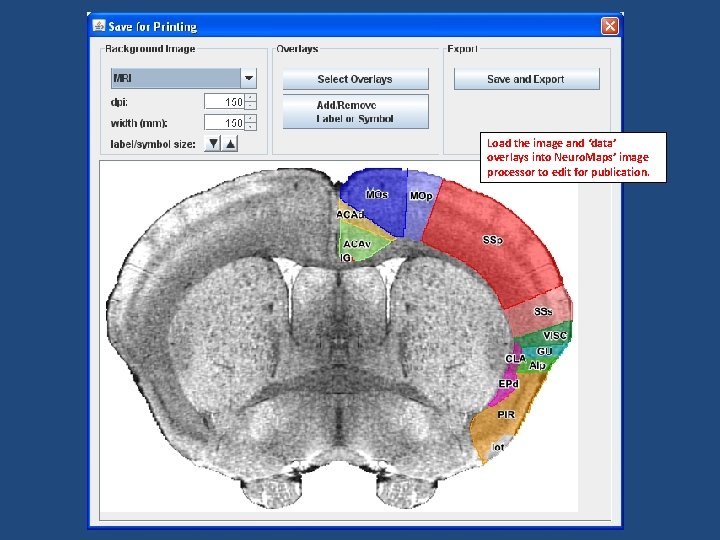Screen dimensions: 720x540
Task: Click the SSp label in red region
Action: (x=493, y=240)
